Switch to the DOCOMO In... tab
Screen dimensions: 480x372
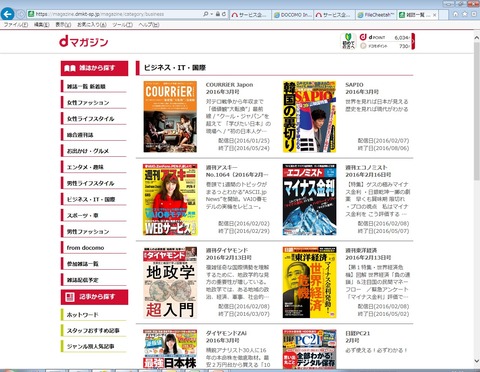pos(292,15)
